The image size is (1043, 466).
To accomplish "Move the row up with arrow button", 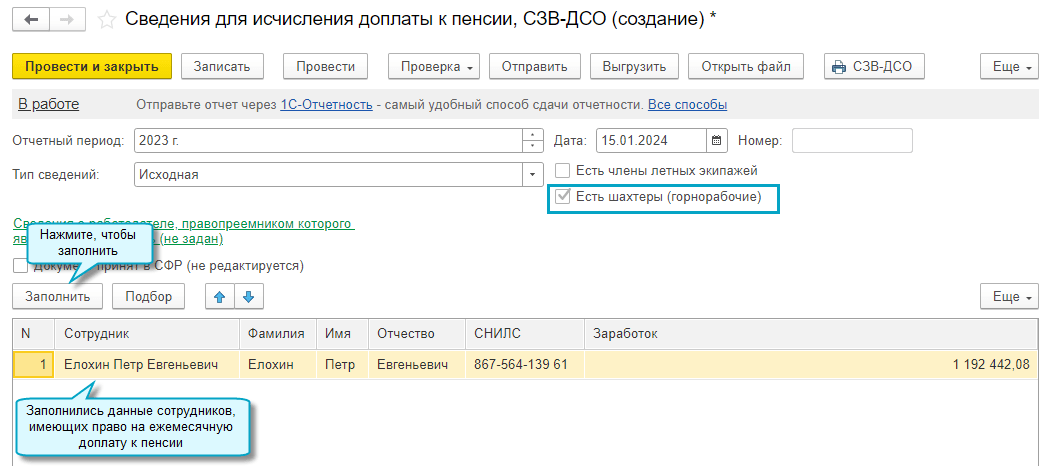I will coord(219,296).
